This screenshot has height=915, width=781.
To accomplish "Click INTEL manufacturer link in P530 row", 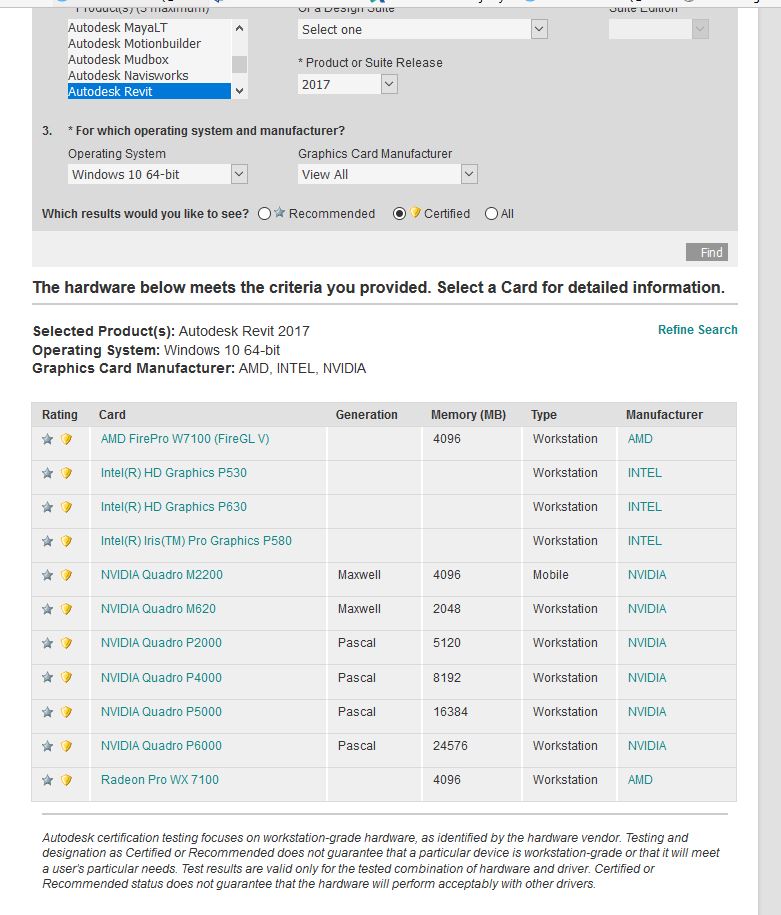I will [645, 473].
